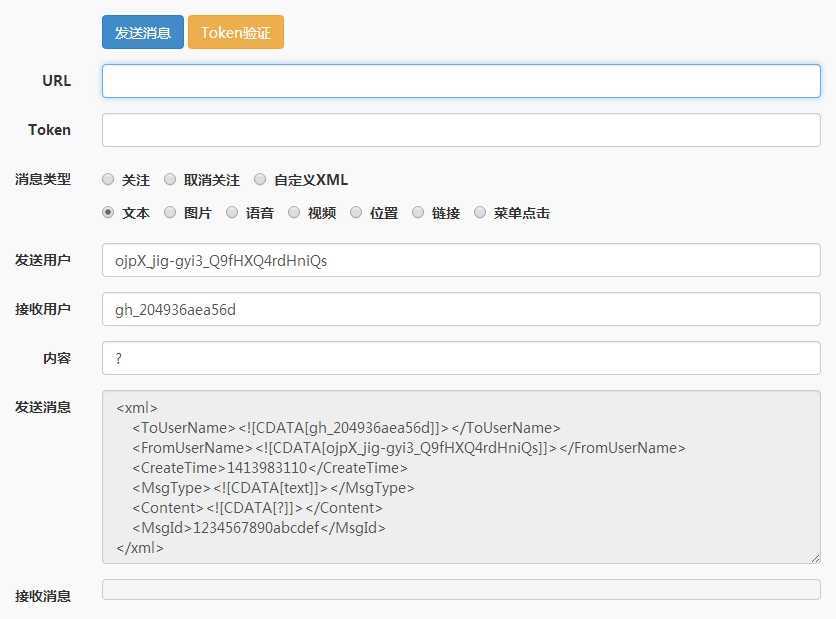836x619 pixels.
Task: Choose 自定义XML message type
Action: [x=260, y=180]
